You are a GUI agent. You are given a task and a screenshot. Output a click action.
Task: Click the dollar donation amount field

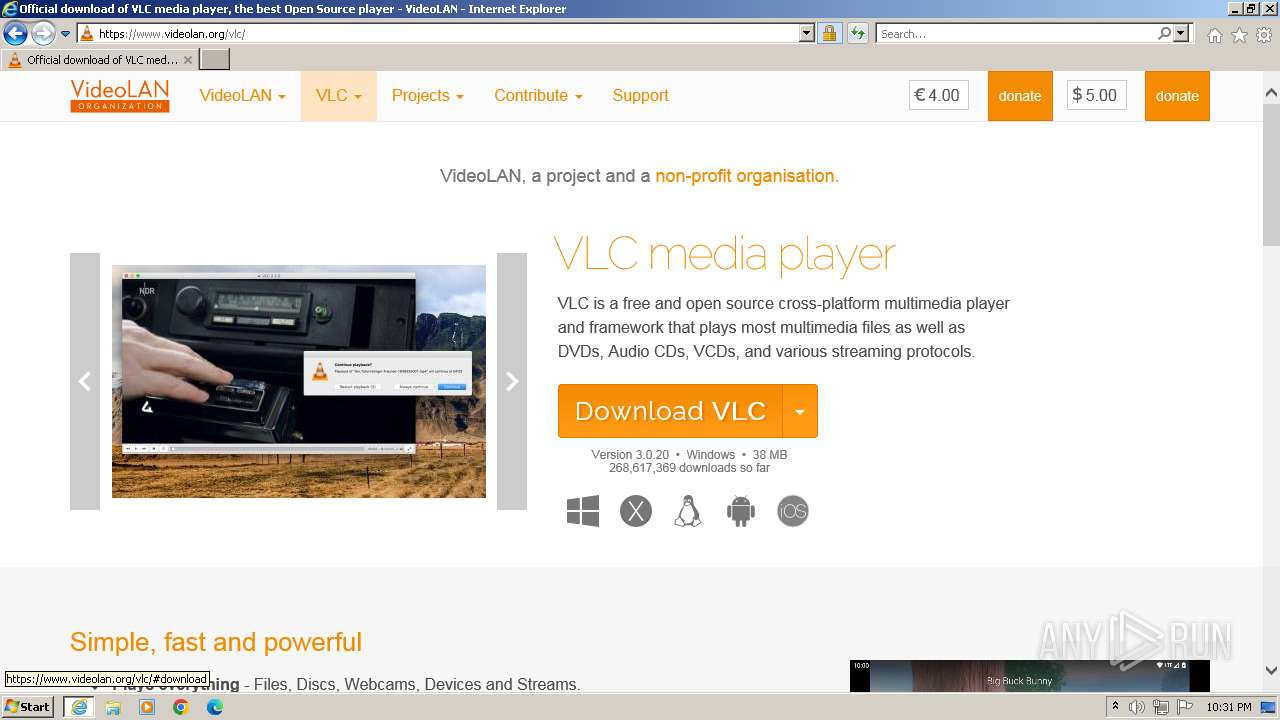click(x=1097, y=96)
